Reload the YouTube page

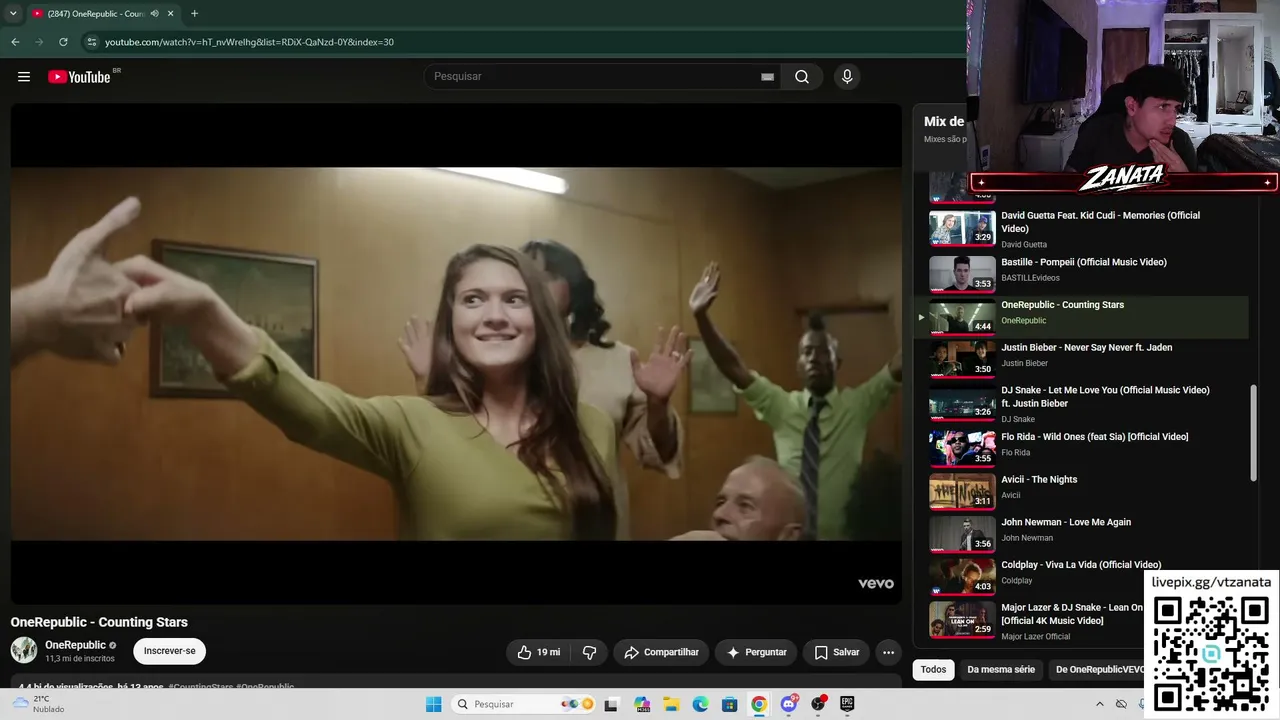pyautogui.click(x=63, y=42)
